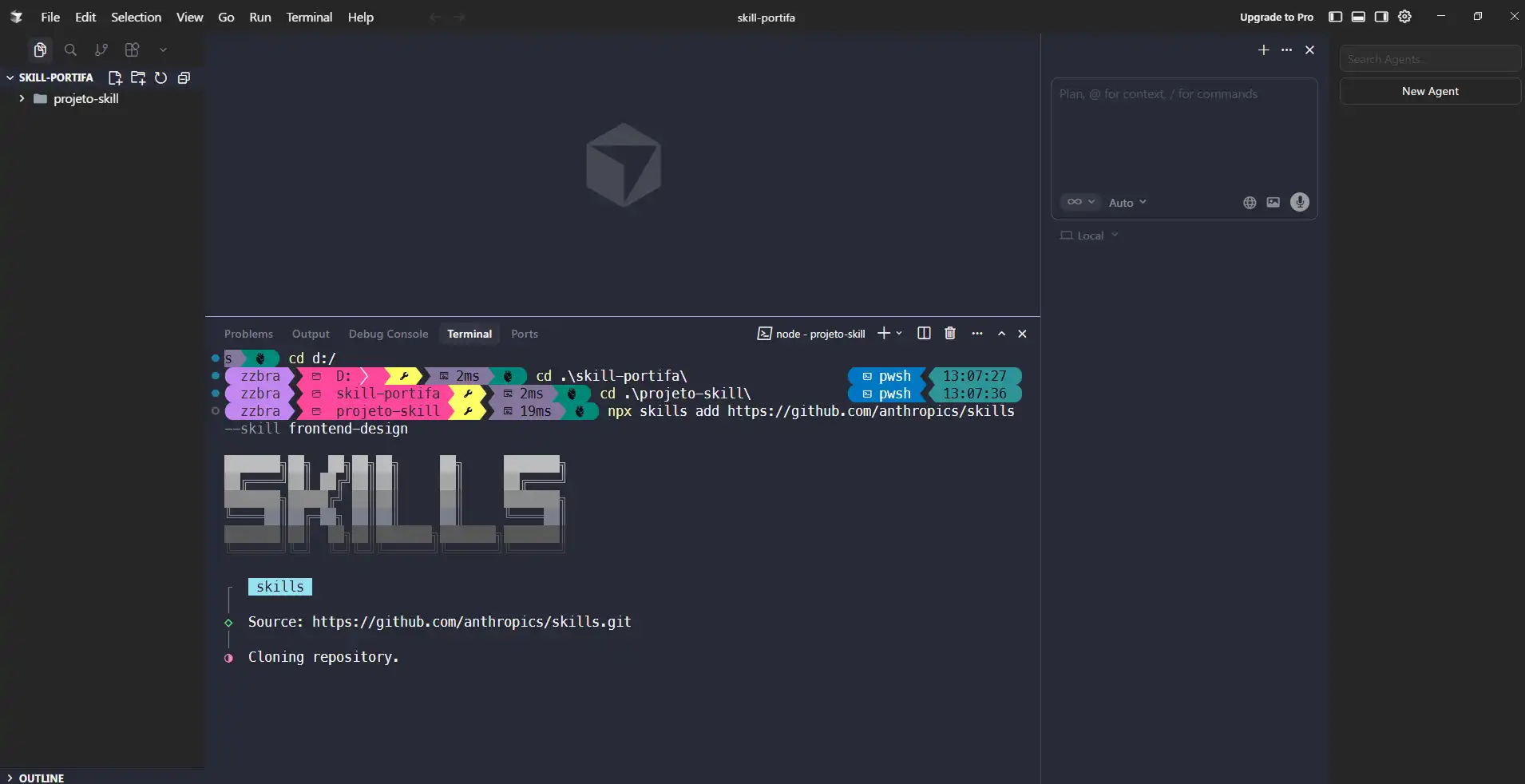1525x784 pixels.
Task: Click the New Agent button
Action: pyautogui.click(x=1429, y=91)
